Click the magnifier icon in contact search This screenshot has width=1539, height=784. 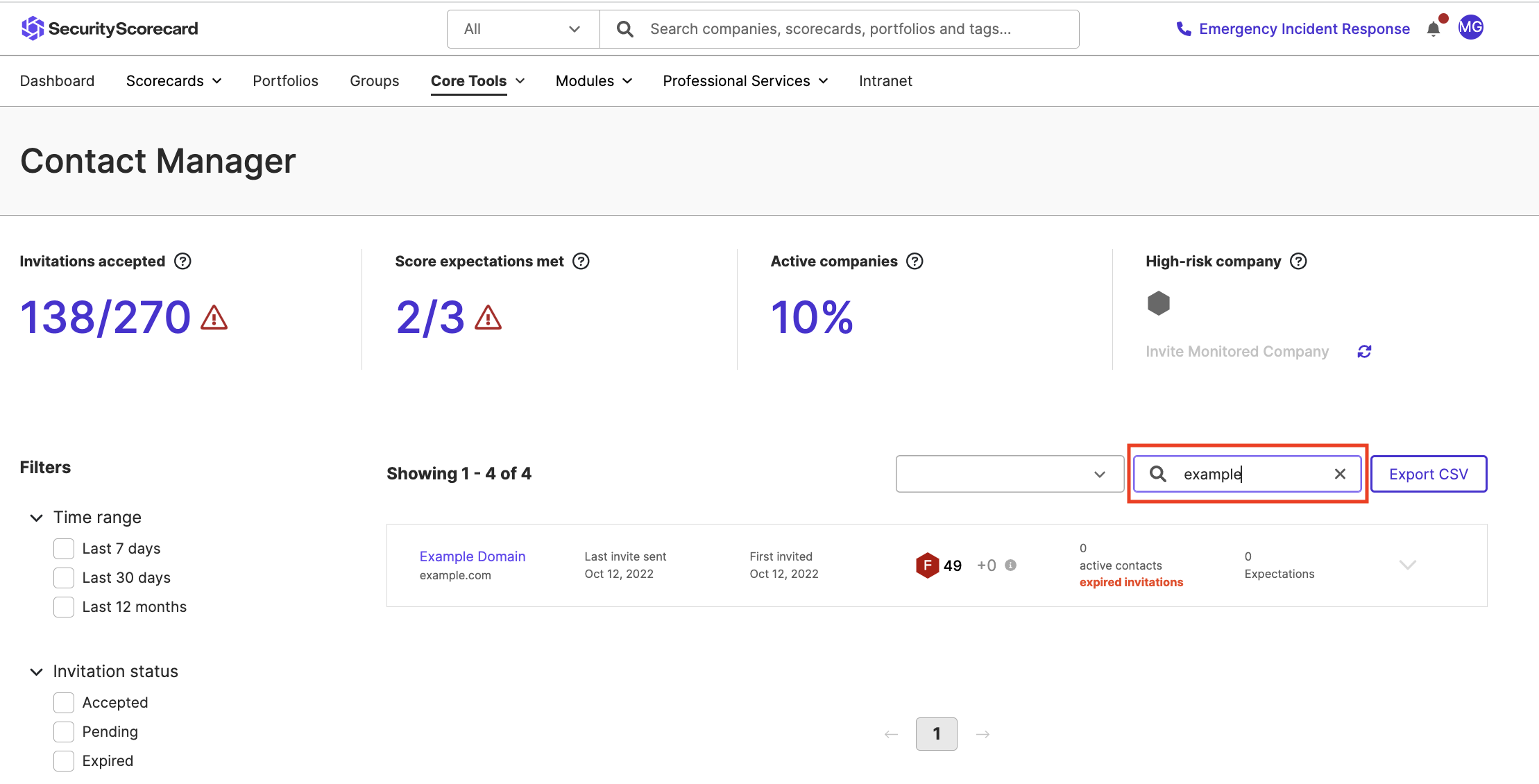point(1157,474)
